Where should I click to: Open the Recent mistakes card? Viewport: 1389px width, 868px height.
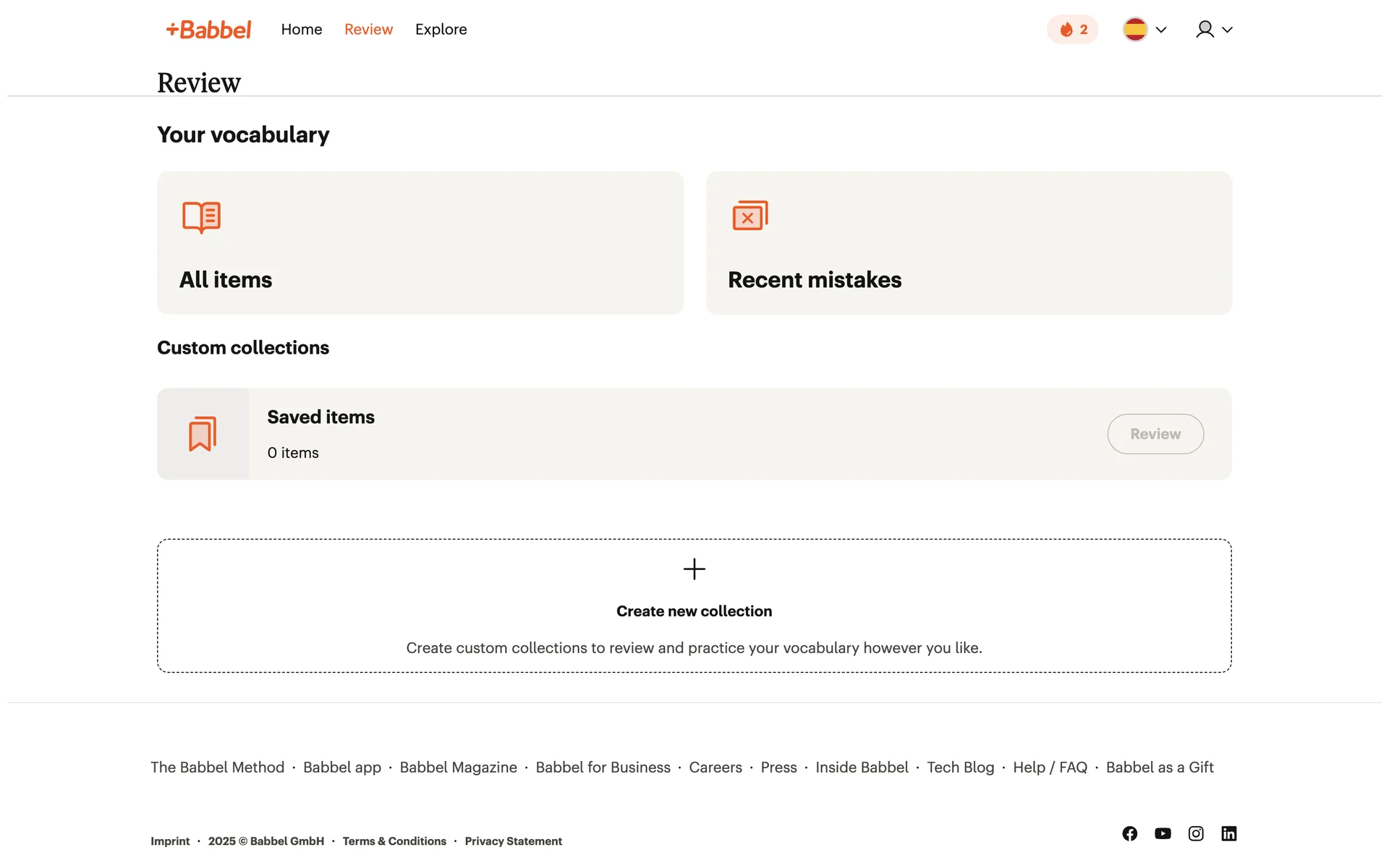click(x=968, y=243)
